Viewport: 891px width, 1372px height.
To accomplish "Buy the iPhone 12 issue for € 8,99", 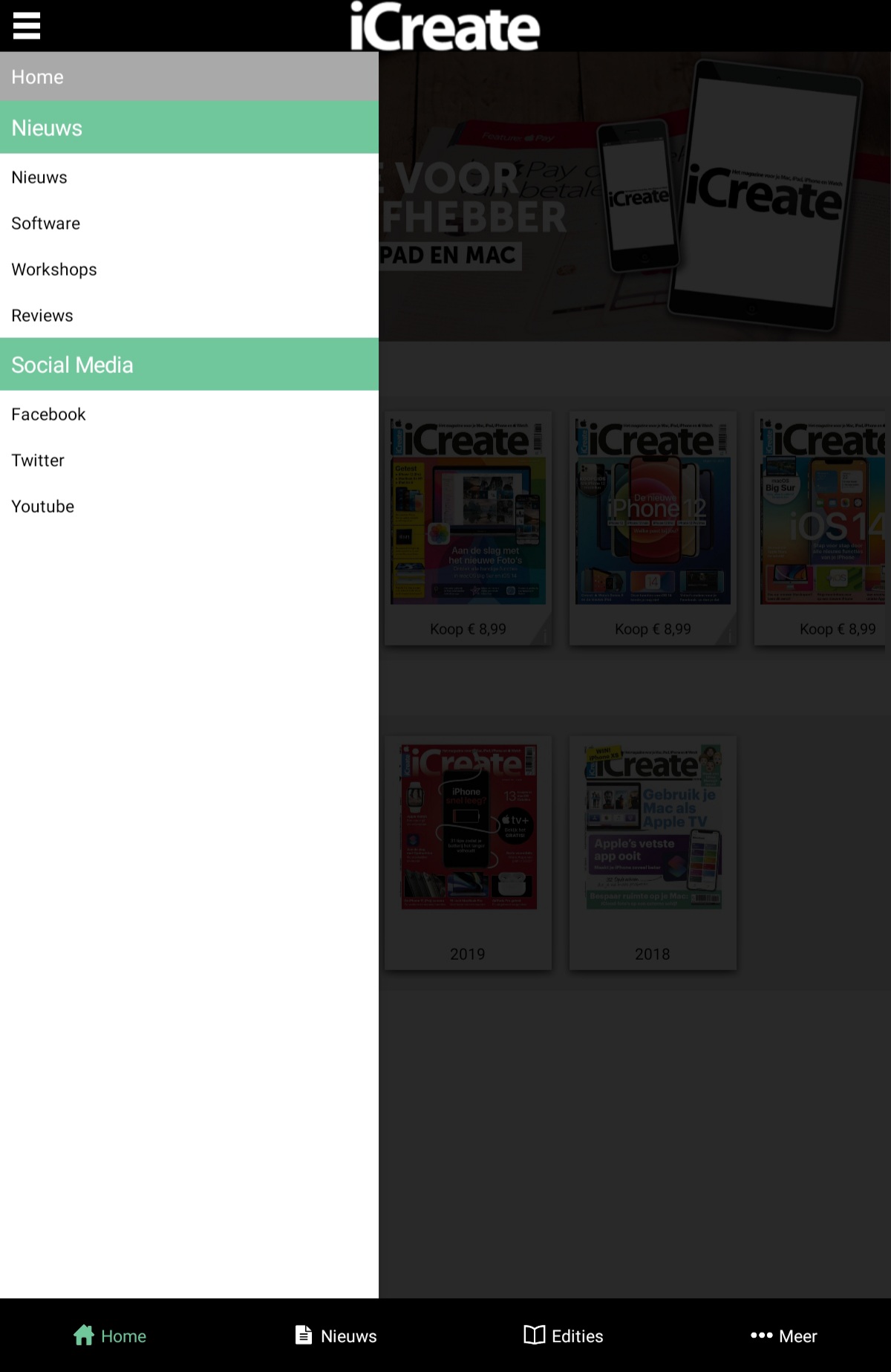I will 653,628.
